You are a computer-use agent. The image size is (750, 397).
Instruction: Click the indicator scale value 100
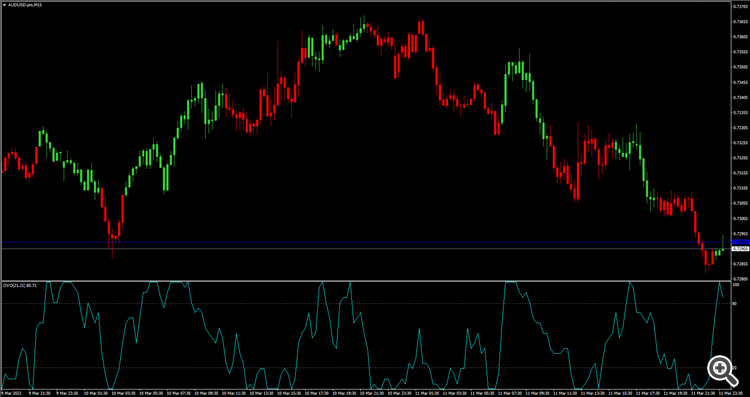tap(736, 285)
